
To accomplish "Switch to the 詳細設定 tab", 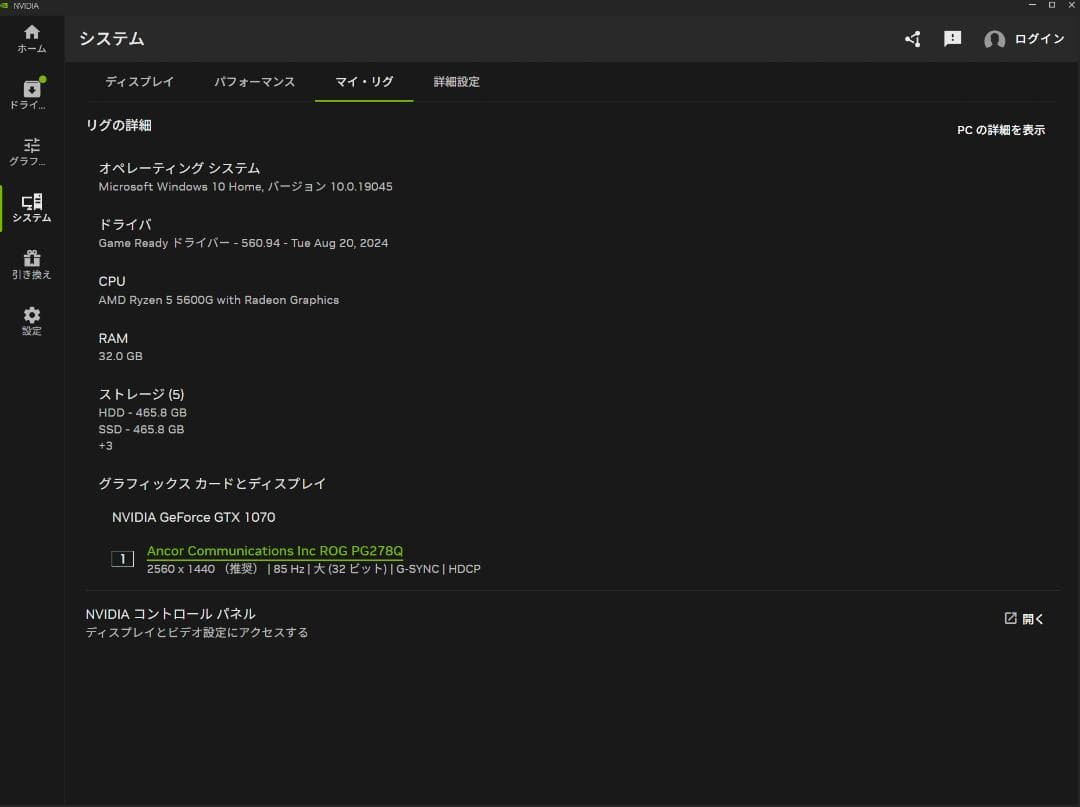I will coord(457,82).
